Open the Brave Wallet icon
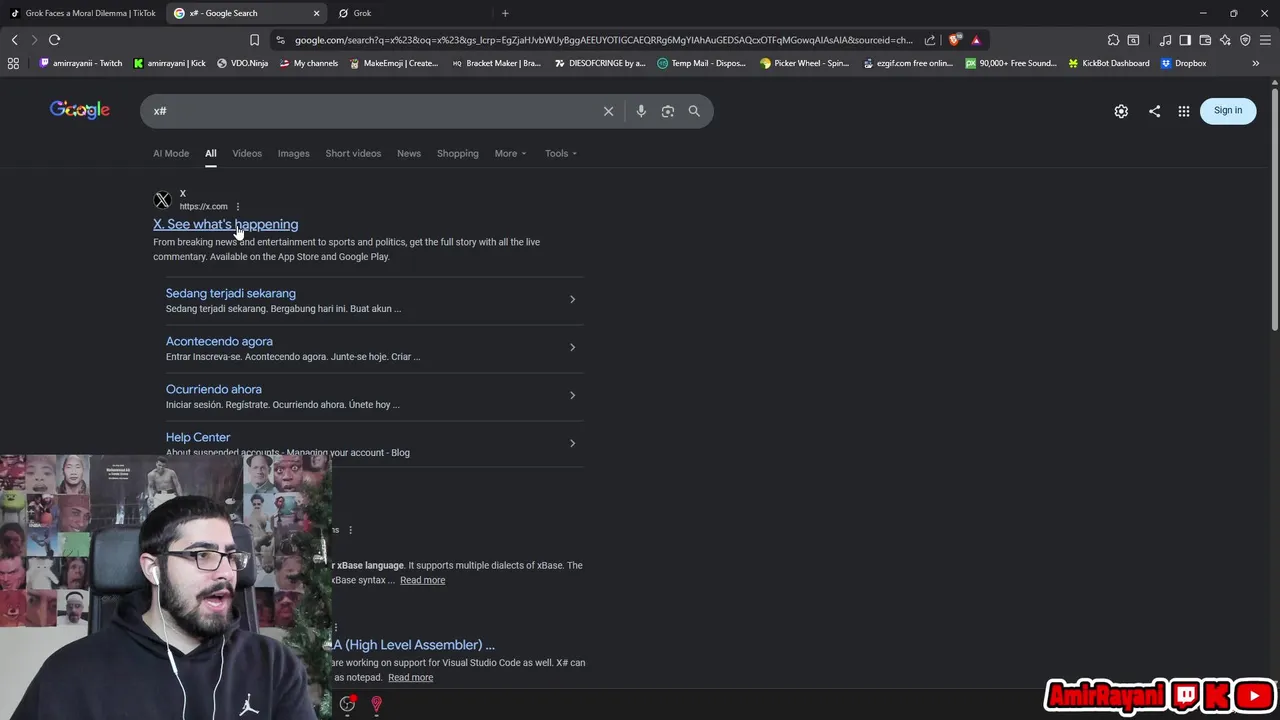Viewport: 1280px width, 720px height. (x=1205, y=40)
